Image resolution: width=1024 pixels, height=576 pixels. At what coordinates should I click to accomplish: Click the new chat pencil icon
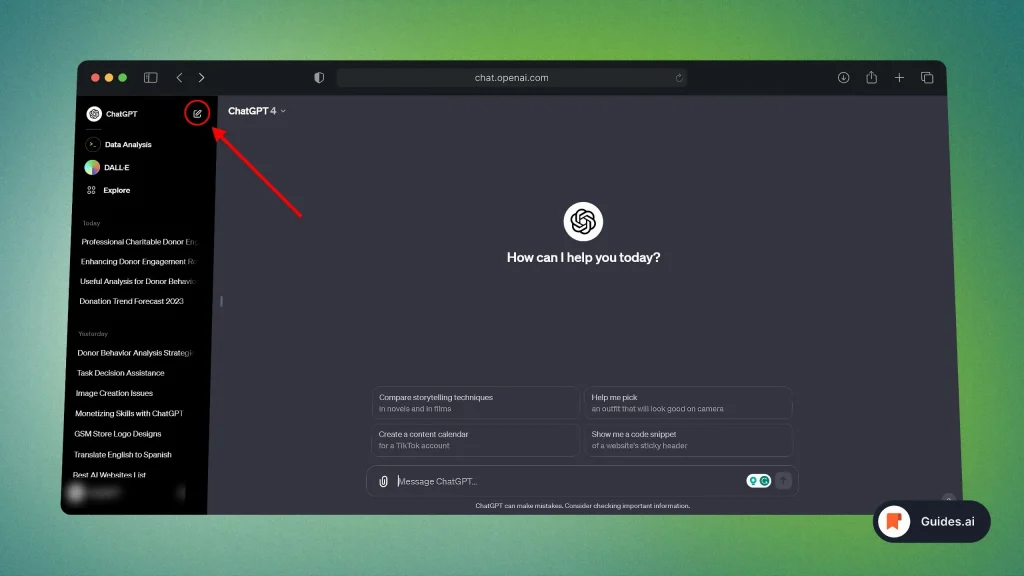coord(197,114)
